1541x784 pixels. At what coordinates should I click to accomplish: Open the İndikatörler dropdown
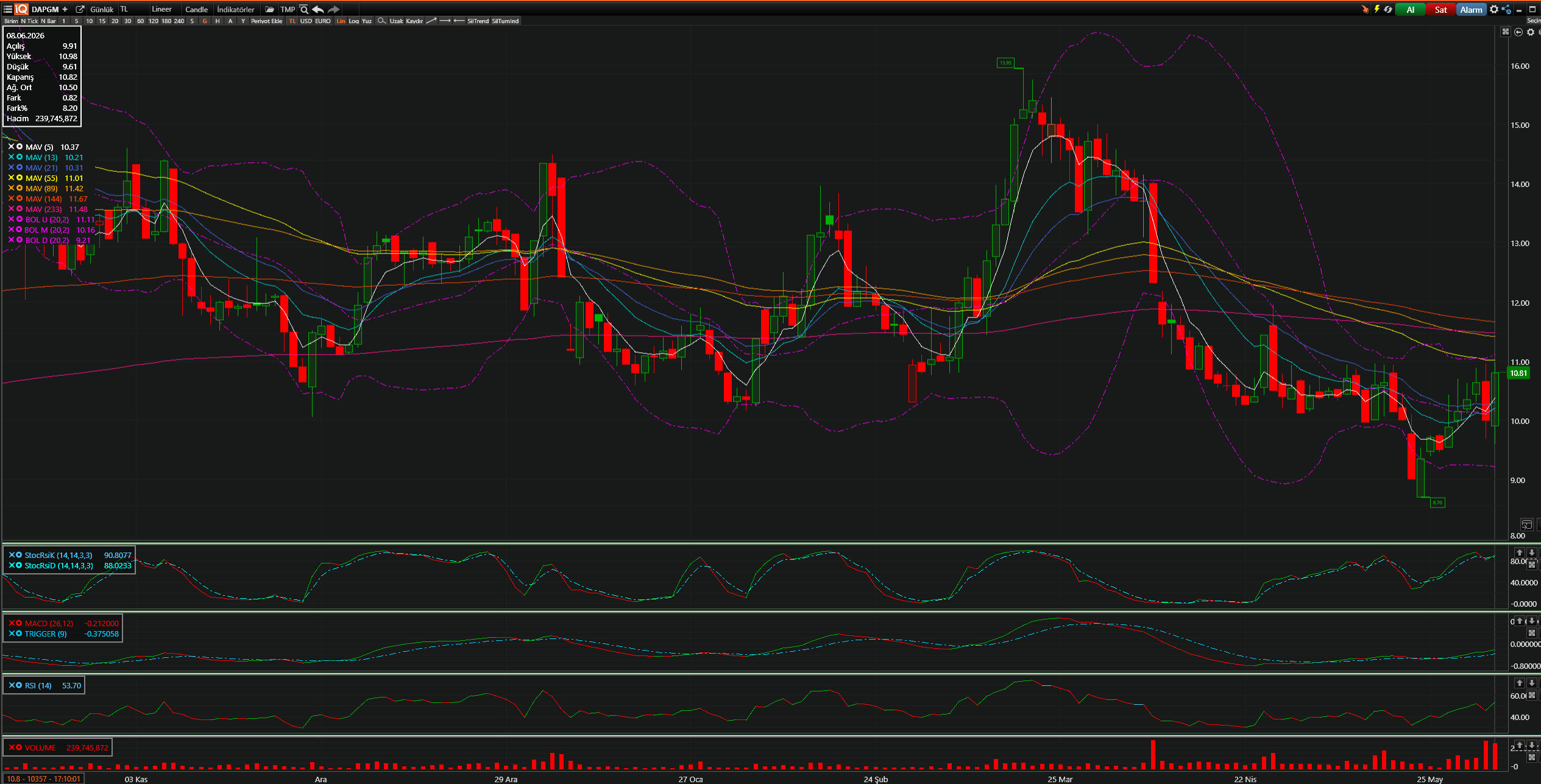pos(236,9)
